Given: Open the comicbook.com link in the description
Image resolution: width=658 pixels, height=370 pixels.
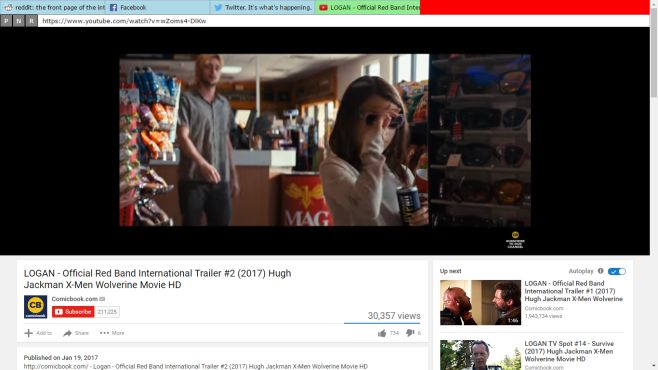Looking at the screenshot, I should tap(56, 366).
